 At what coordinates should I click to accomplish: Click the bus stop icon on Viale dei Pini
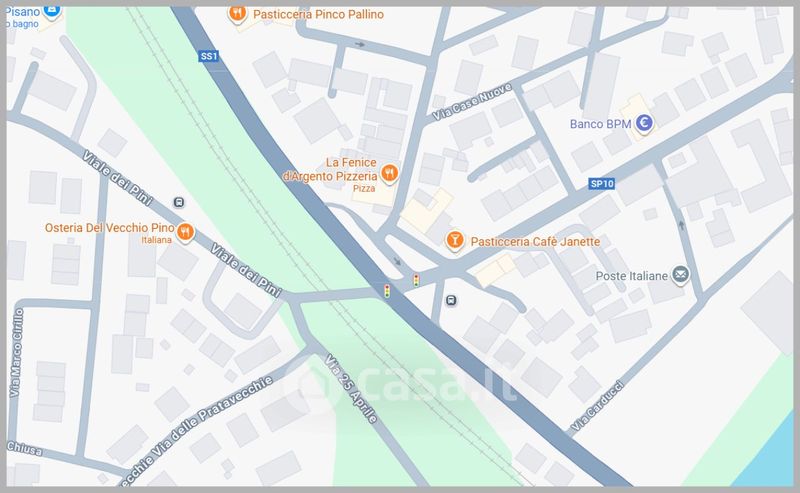click(179, 203)
